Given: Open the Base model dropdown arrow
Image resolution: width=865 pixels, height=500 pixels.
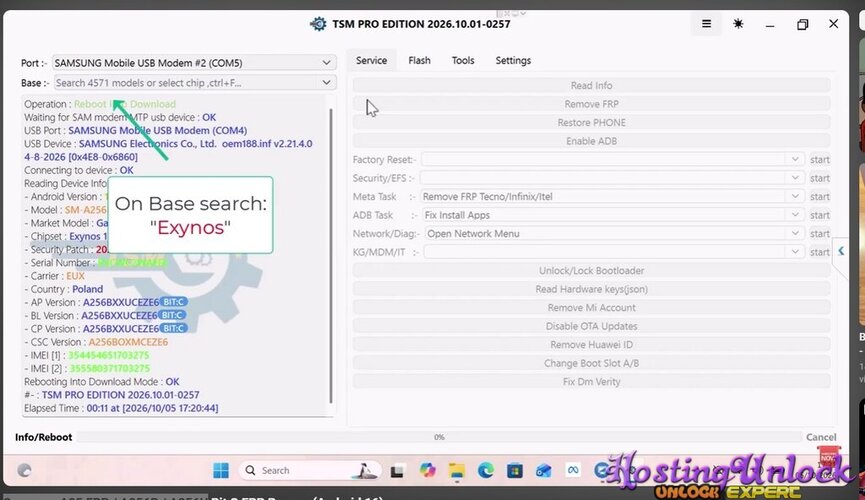Looking at the screenshot, I should click(x=326, y=82).
